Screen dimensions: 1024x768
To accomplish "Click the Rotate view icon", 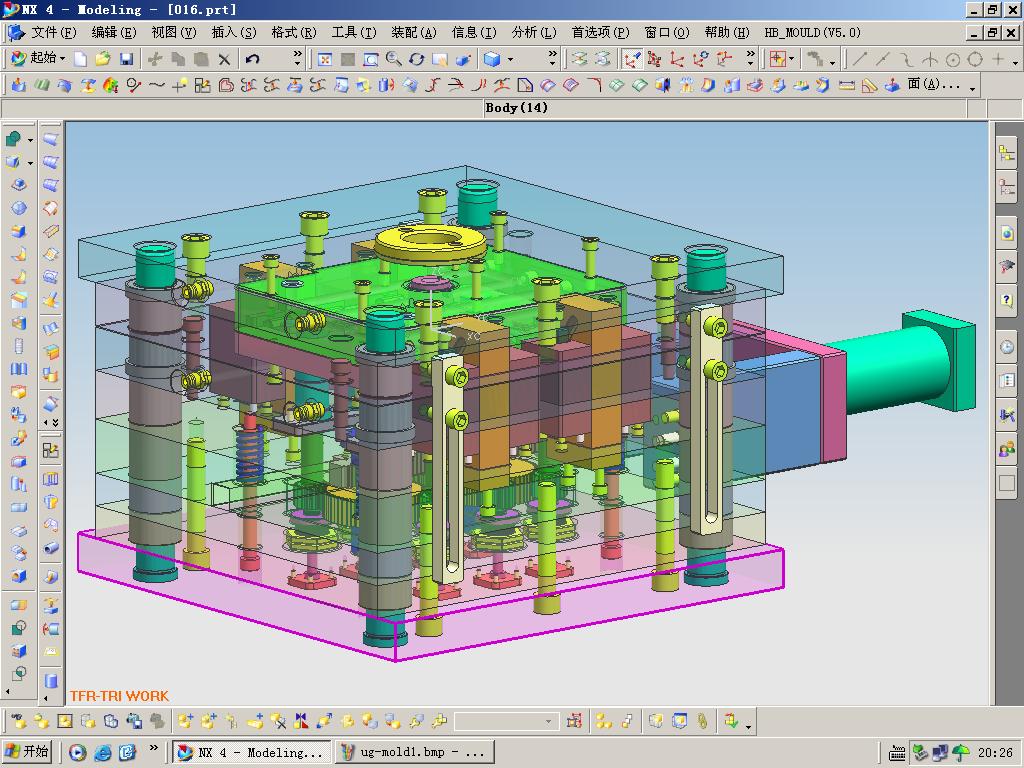I will (417, 59).
